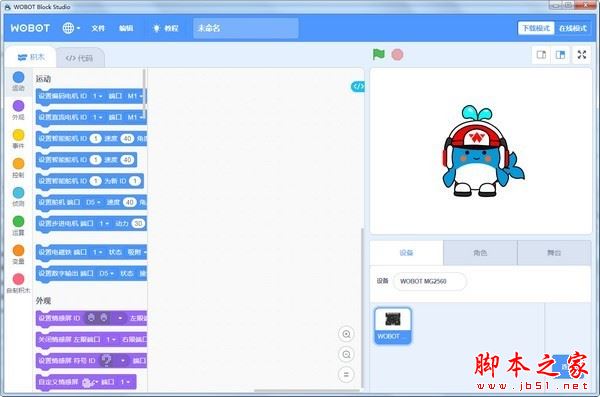Click the 设置步进电机 stepper motor block
This screenshot has width=600, height=397.
pos(91,224)
